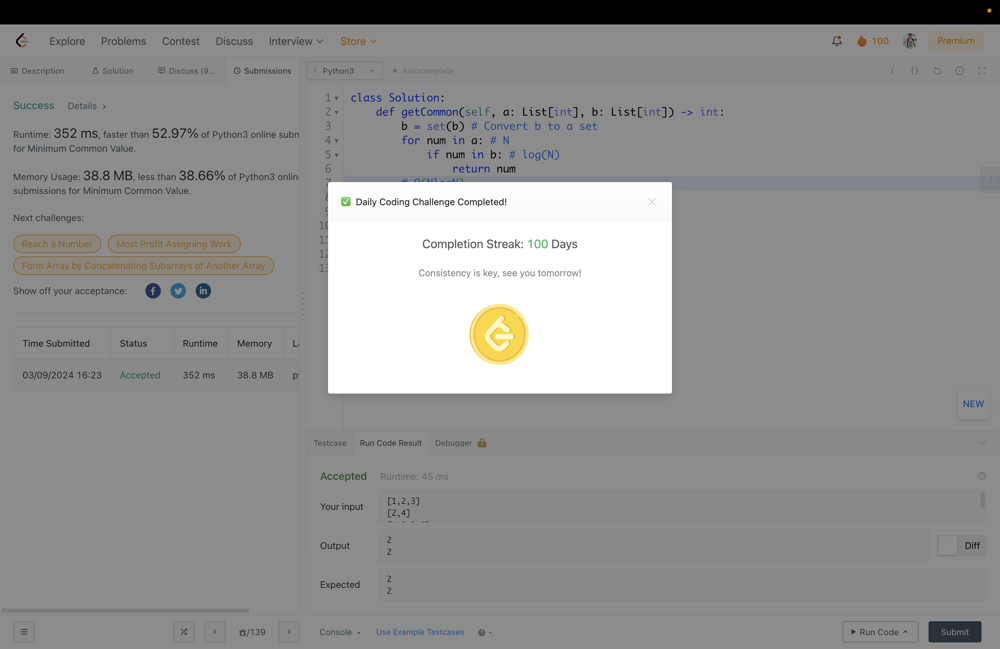
Task: Switch to the Description tab
Action: (38, 71)
